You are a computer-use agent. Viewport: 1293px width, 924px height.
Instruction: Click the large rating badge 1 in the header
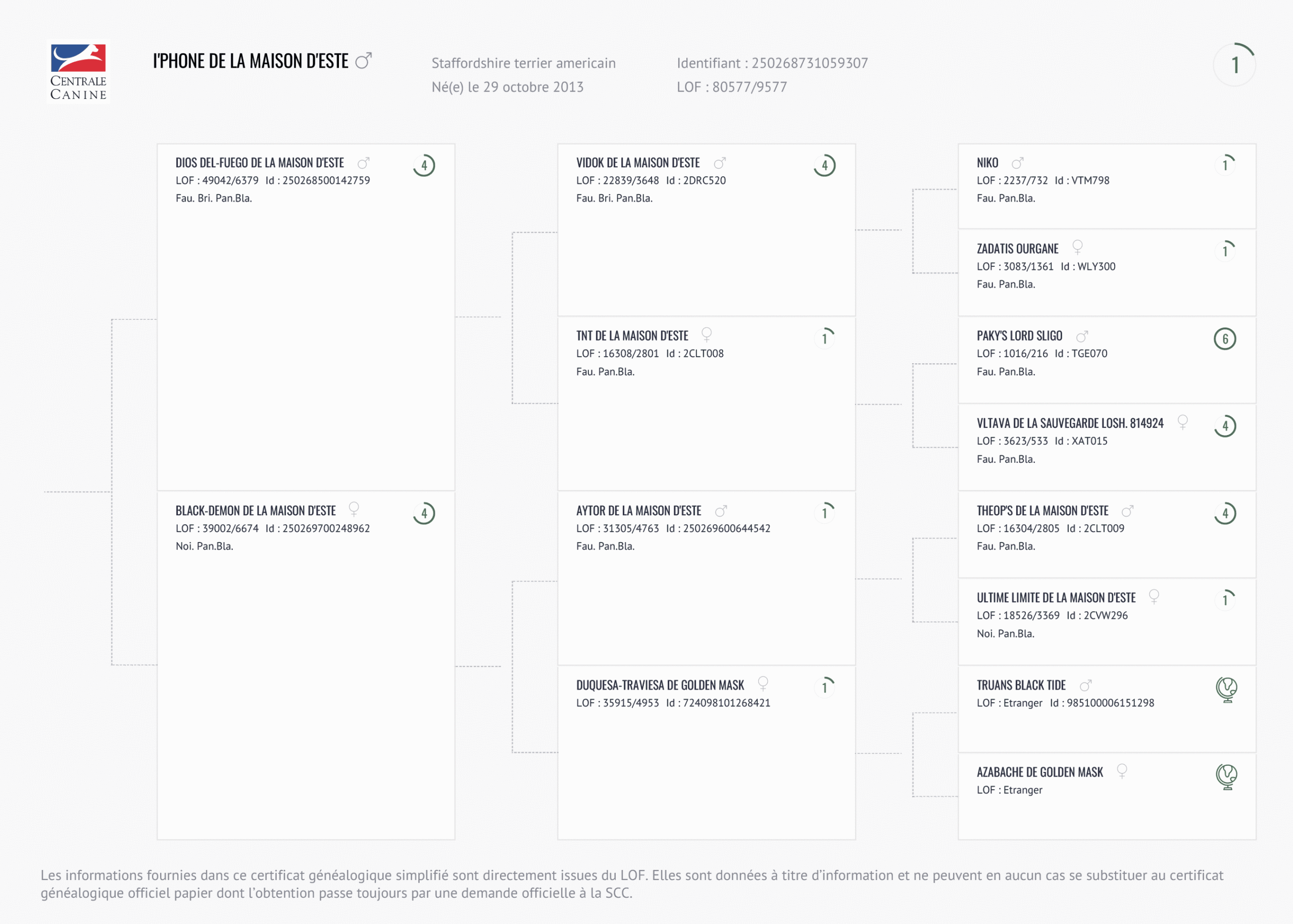point(1234,65)
